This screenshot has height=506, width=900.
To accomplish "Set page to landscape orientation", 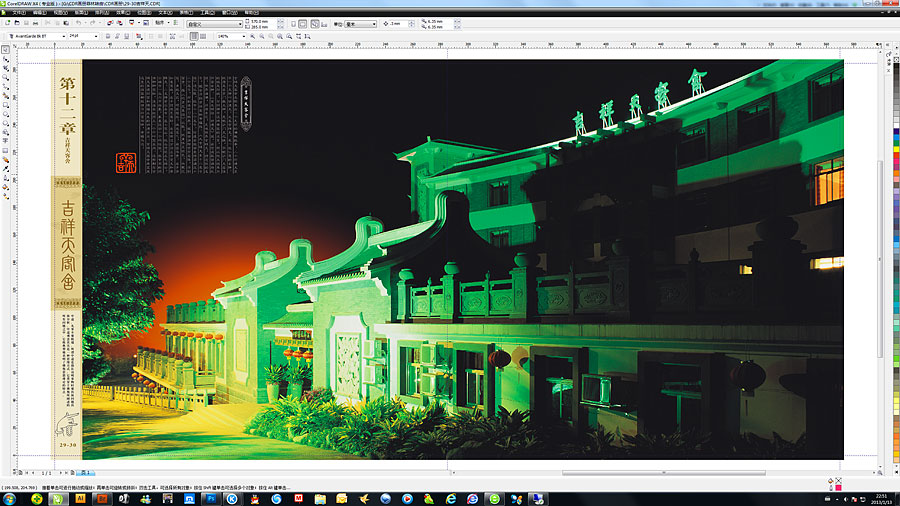I will pyautogui.click(x=302, y=24).
